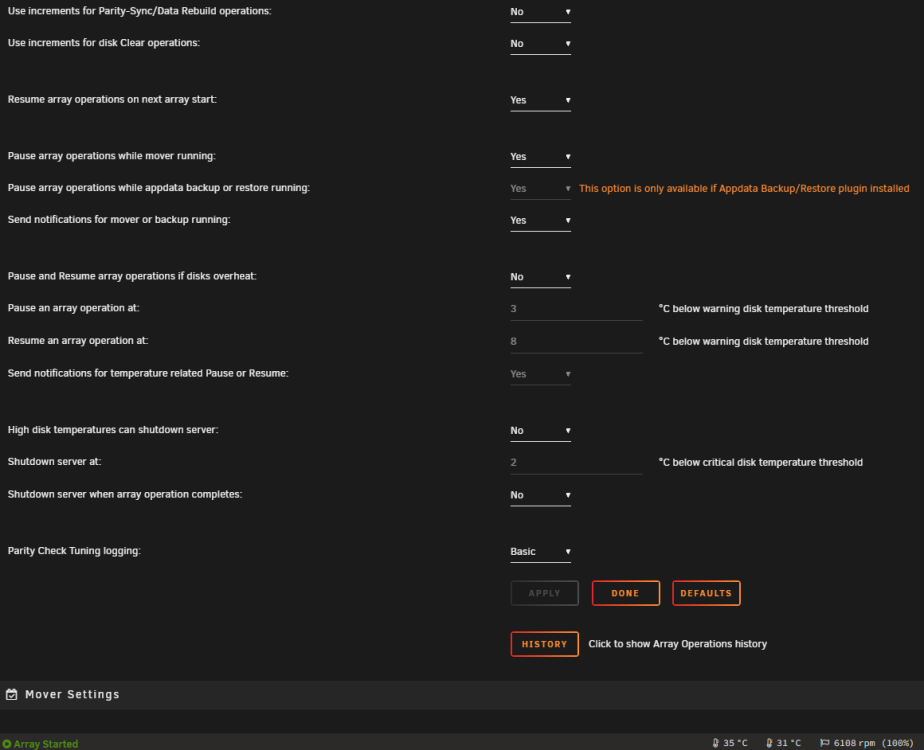Click the thermometer icon beside 35 °C

715,744
